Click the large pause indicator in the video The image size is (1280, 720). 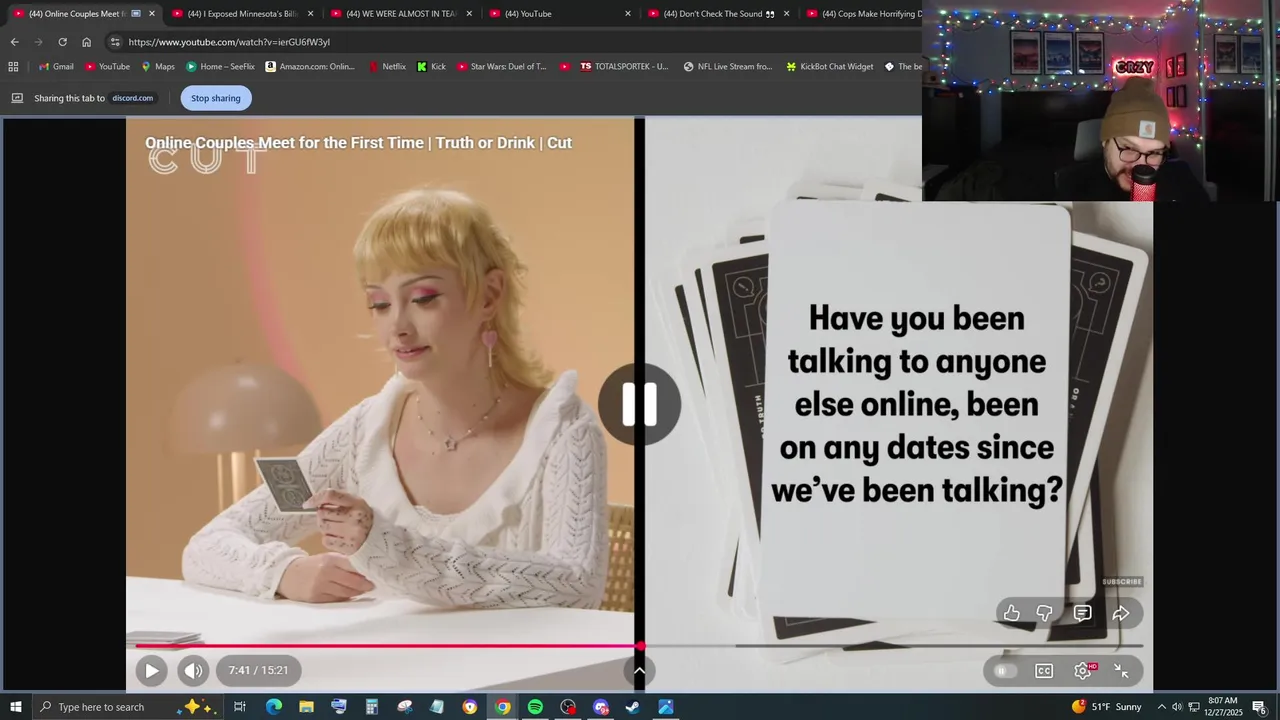(x=639, y=404)
